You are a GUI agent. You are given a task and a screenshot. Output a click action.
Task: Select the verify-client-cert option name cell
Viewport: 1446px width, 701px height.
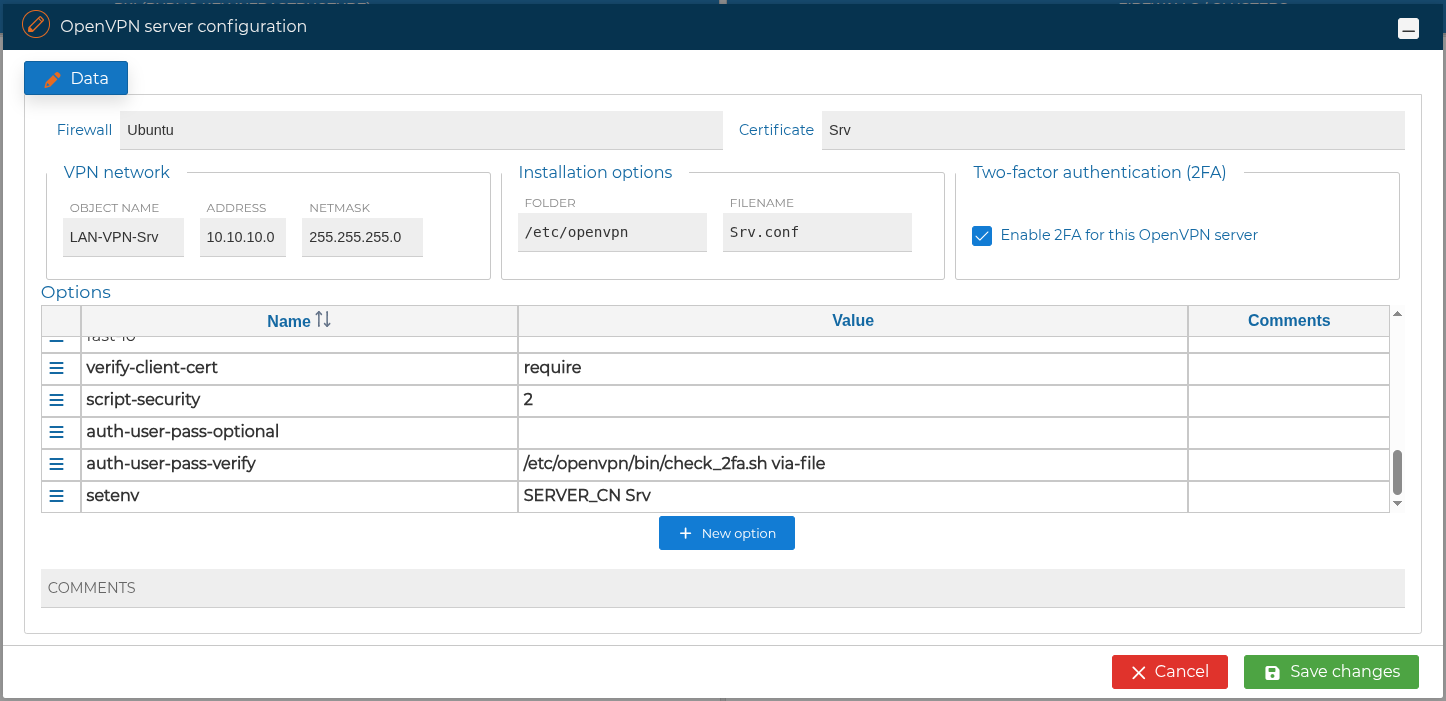click(x=299, y=368)
